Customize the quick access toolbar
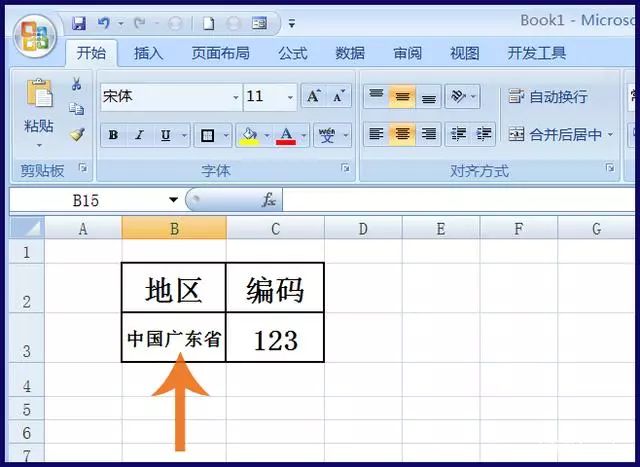 291,24
